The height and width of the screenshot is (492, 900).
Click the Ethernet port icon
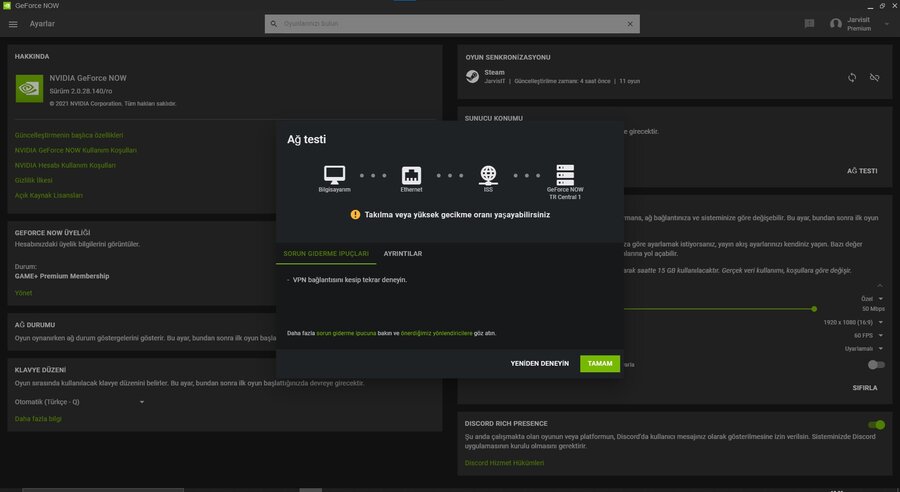point(412,175)
